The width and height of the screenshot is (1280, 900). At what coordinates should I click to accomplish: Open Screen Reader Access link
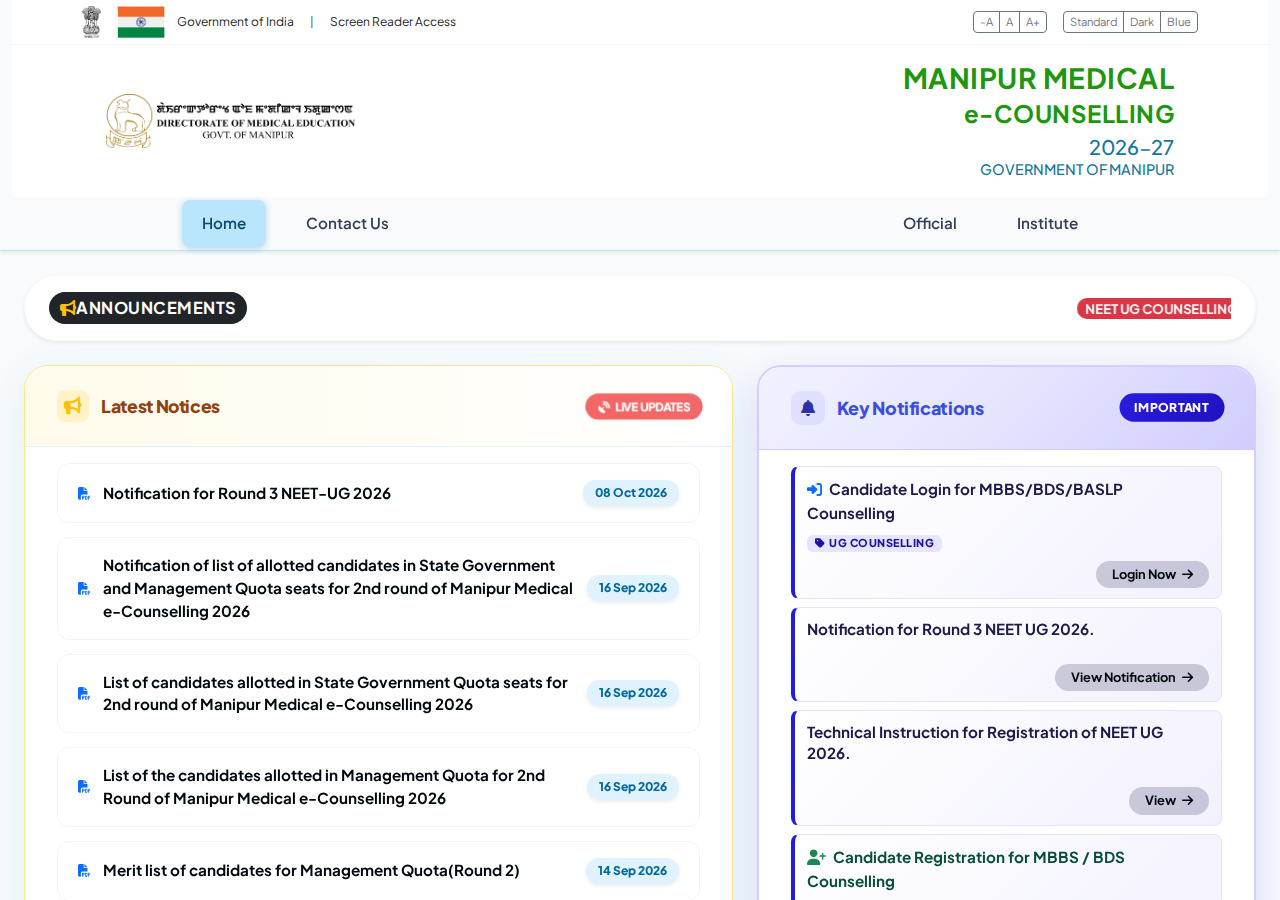pos(393,22)
